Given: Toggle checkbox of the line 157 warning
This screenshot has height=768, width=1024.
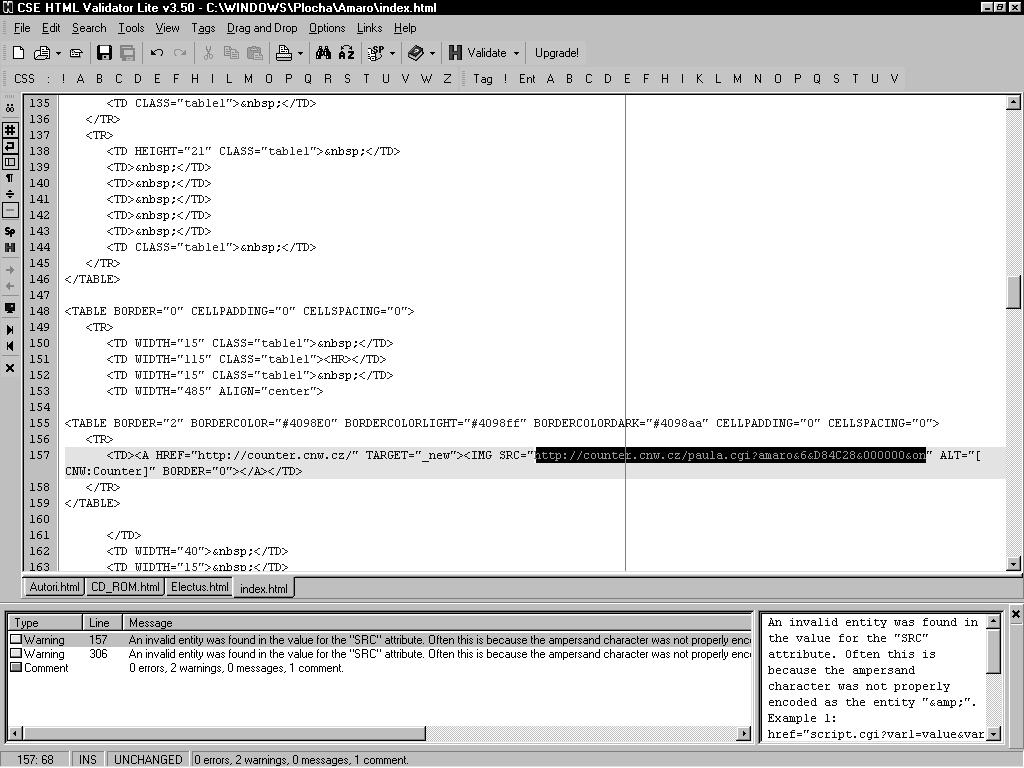Looking at the screenshot, I should (16, 639).
